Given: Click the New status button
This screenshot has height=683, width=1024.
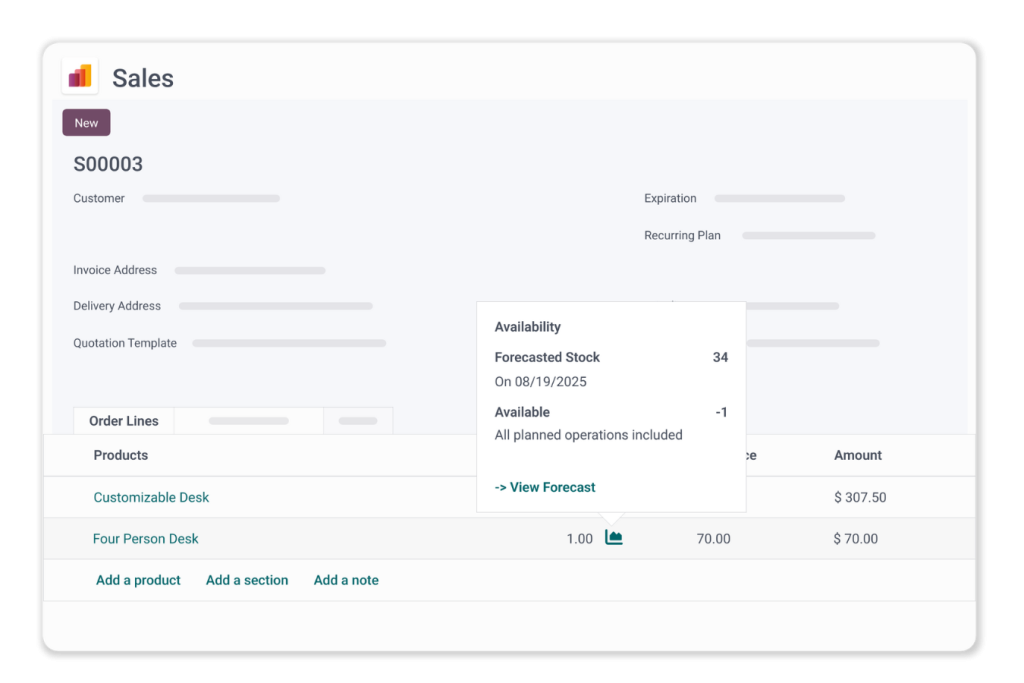Looking at the screenshot, I should [x=86, y=123].
